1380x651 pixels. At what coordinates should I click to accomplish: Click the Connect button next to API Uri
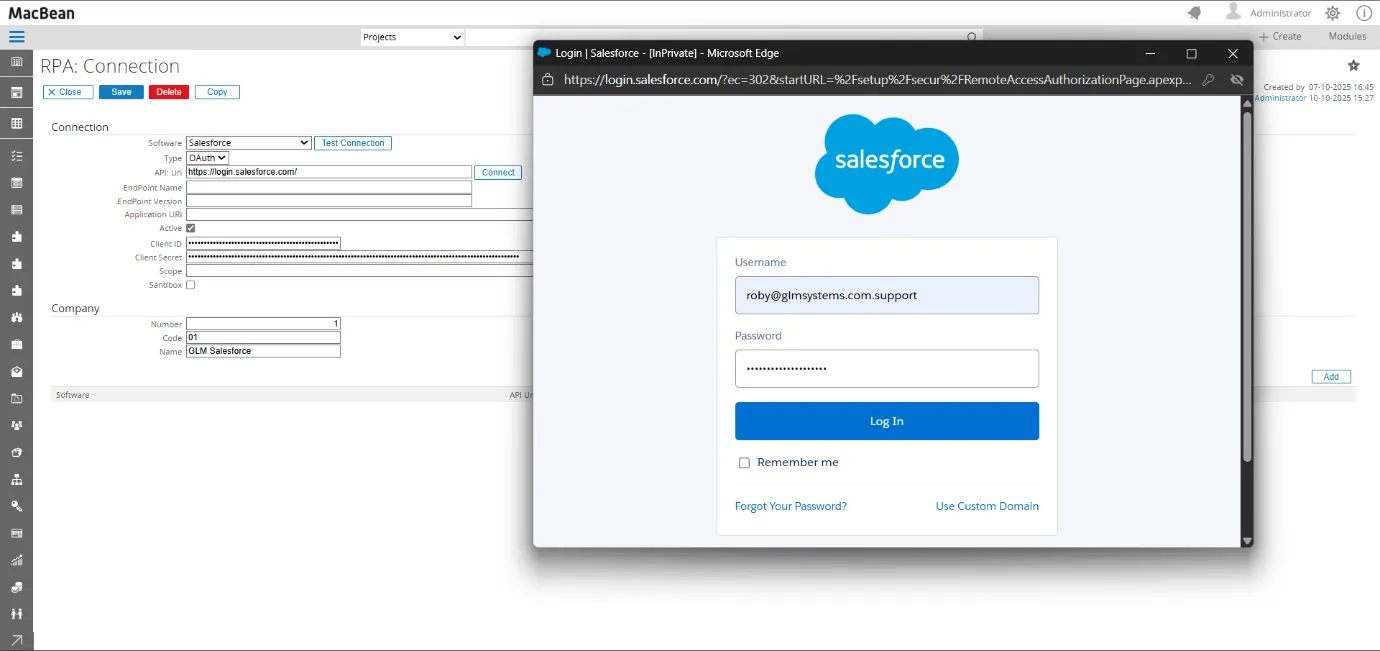498,172
